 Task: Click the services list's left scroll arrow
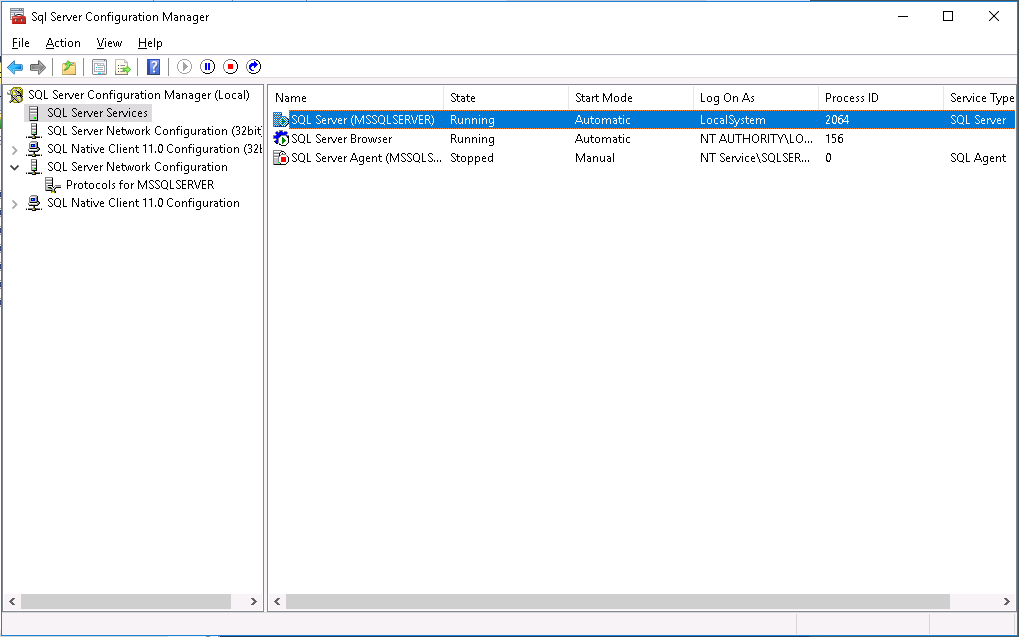(x=277, y=602)
